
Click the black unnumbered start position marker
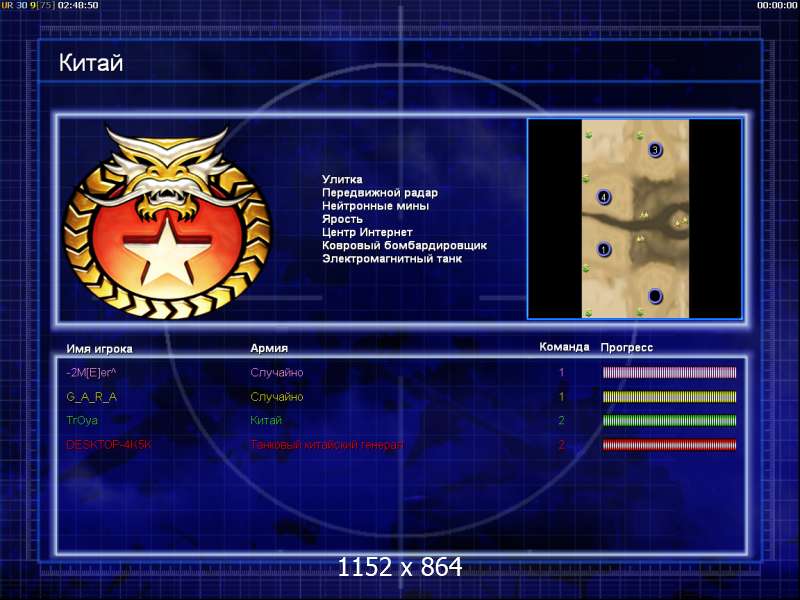pos(655,296)
